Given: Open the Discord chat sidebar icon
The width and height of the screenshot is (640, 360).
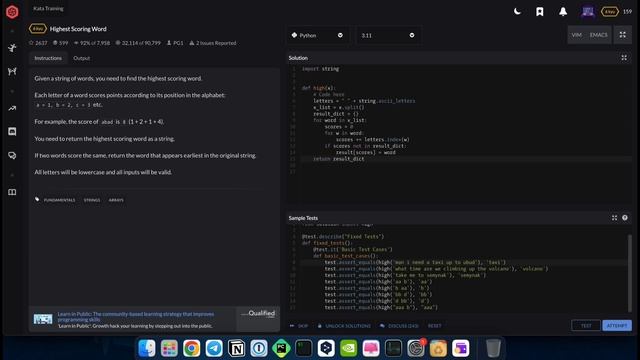Looking at the screenshot, I should 12,131.
